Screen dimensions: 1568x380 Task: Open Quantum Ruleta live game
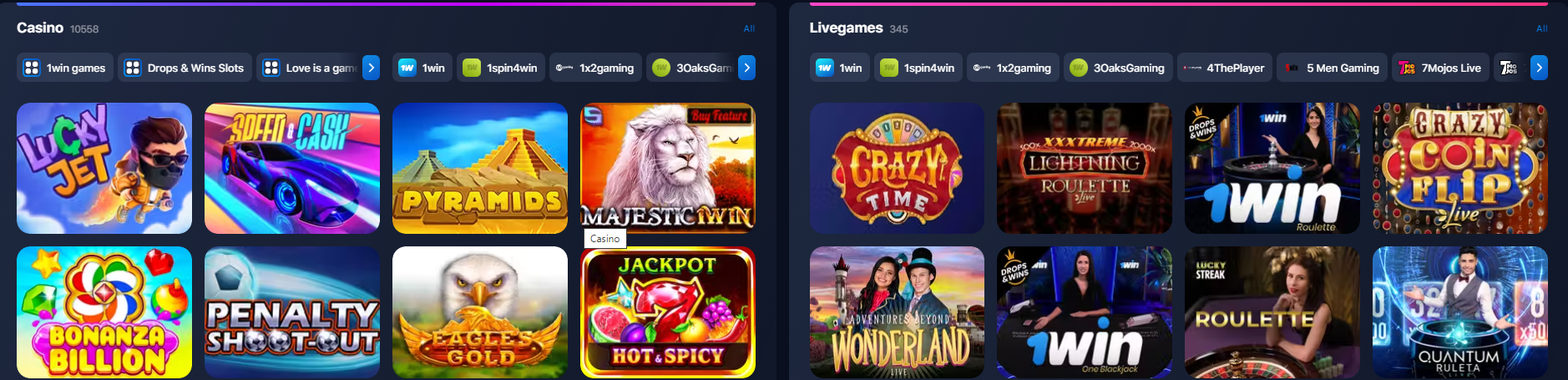coord(1460,312)
